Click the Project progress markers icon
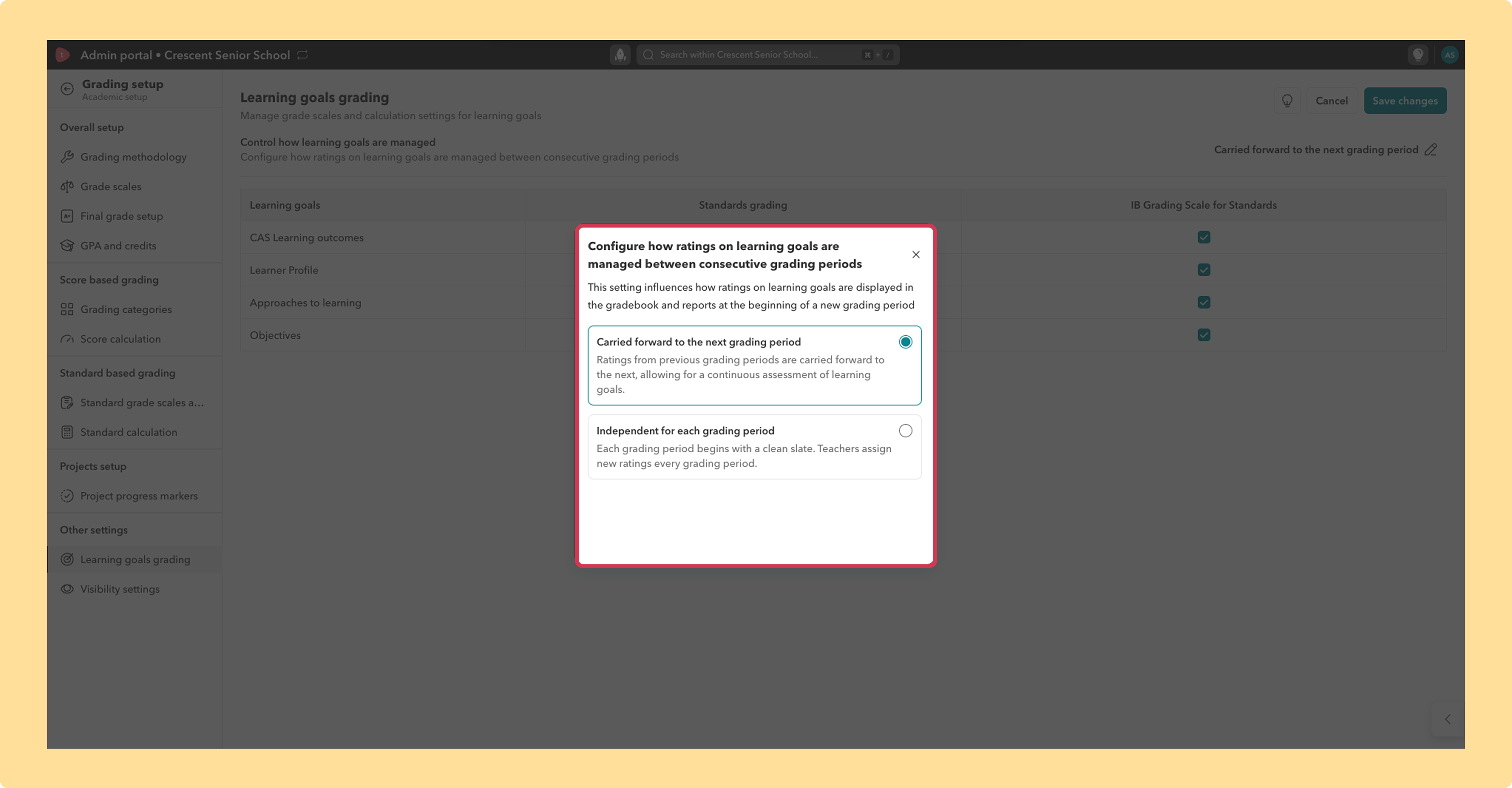Image resolution: width=1512 pixels, height=788 pixels. point(67,496)
